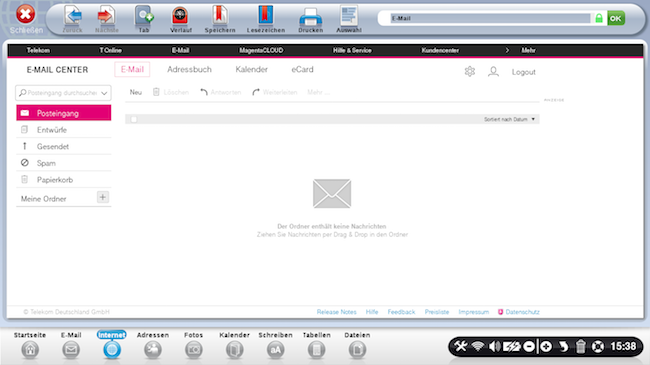Viewport: 650px width, 365px height.
Task: Select the Entwürfe folder
Action: (64, 130)
